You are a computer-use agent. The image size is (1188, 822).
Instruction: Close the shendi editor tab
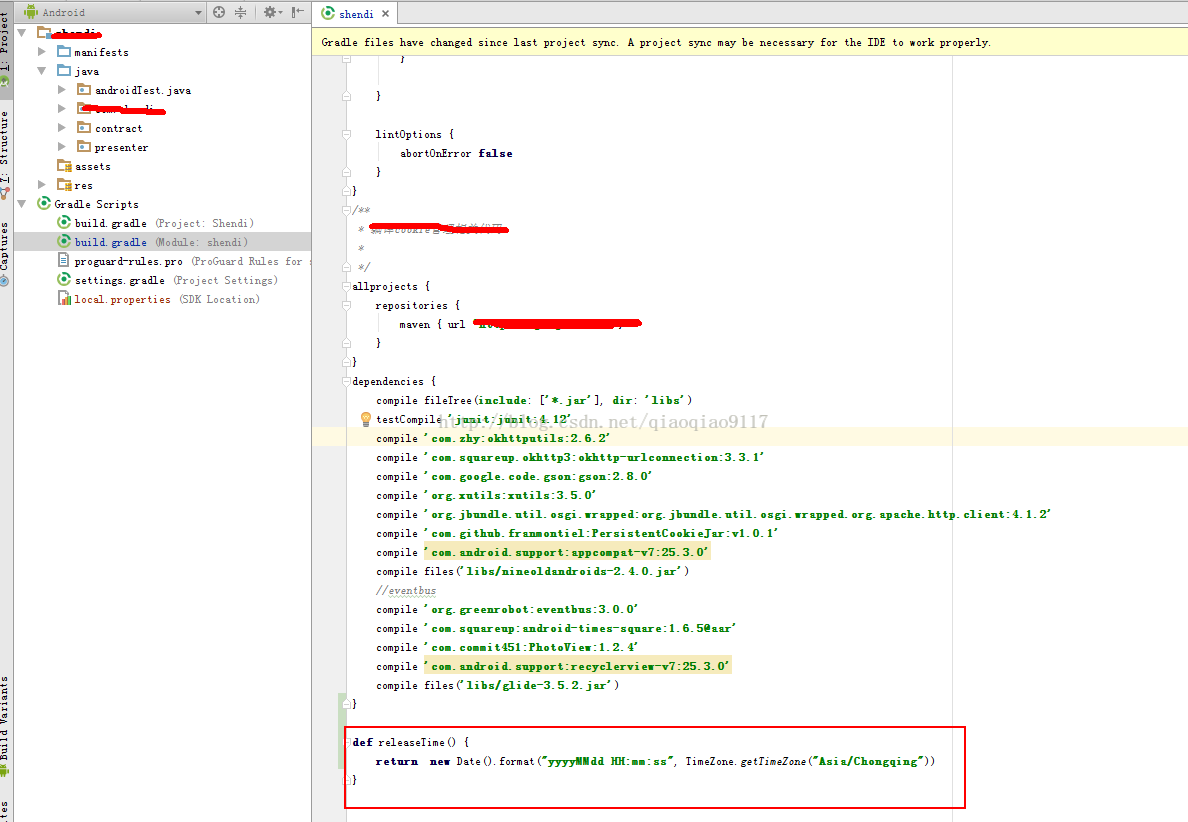tap(386, 14)
